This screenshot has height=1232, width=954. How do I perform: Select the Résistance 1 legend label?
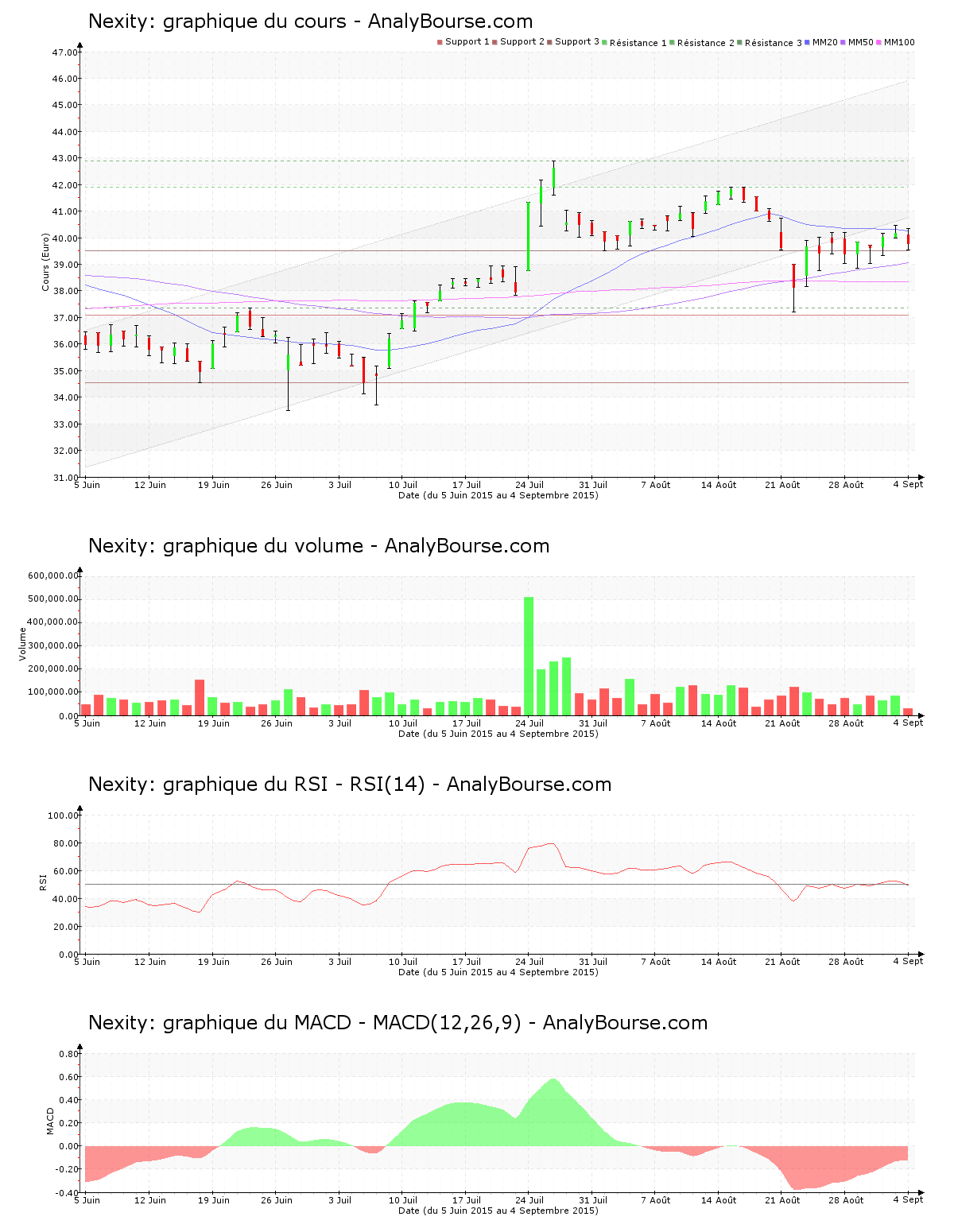coord(638,43)
